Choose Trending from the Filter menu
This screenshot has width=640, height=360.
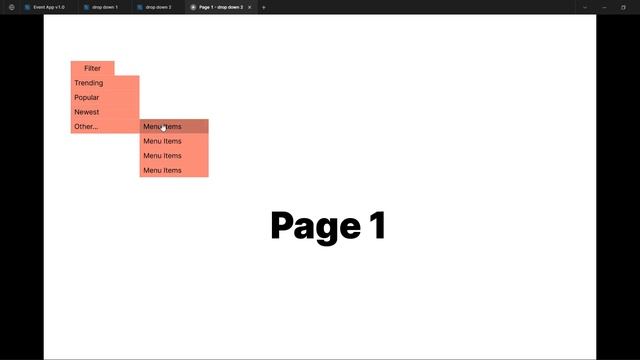click(105, 83)
